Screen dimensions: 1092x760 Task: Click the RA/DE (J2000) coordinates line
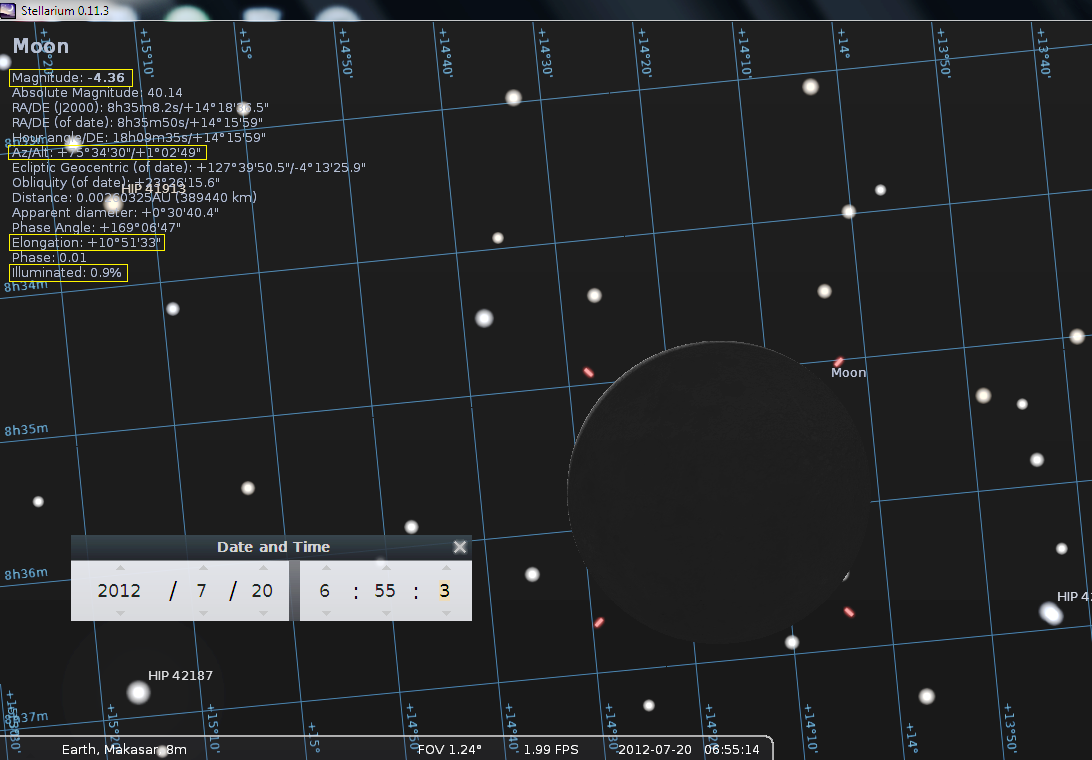pos(140,107)
